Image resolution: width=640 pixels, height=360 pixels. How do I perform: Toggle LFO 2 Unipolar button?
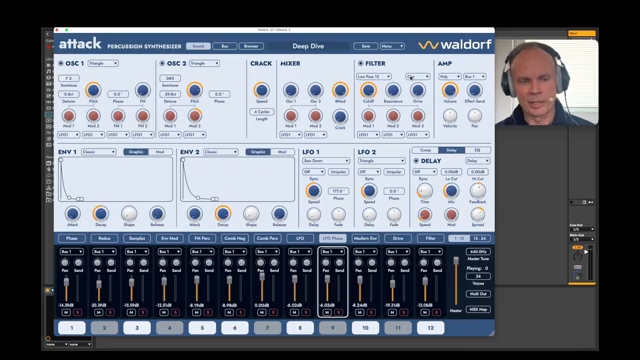(x=394, y=172)
